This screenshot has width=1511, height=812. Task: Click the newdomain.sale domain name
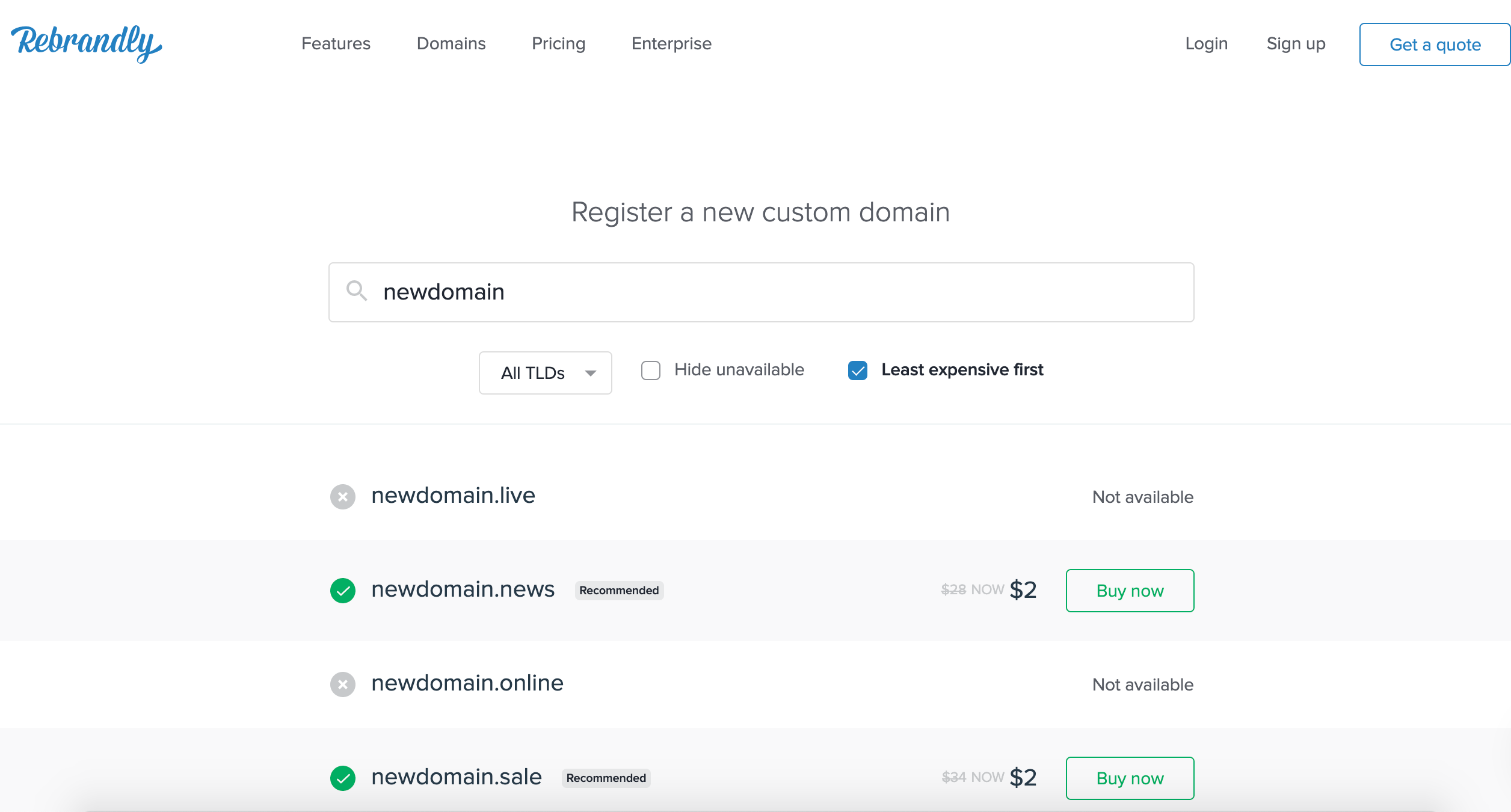click(457, 777)
